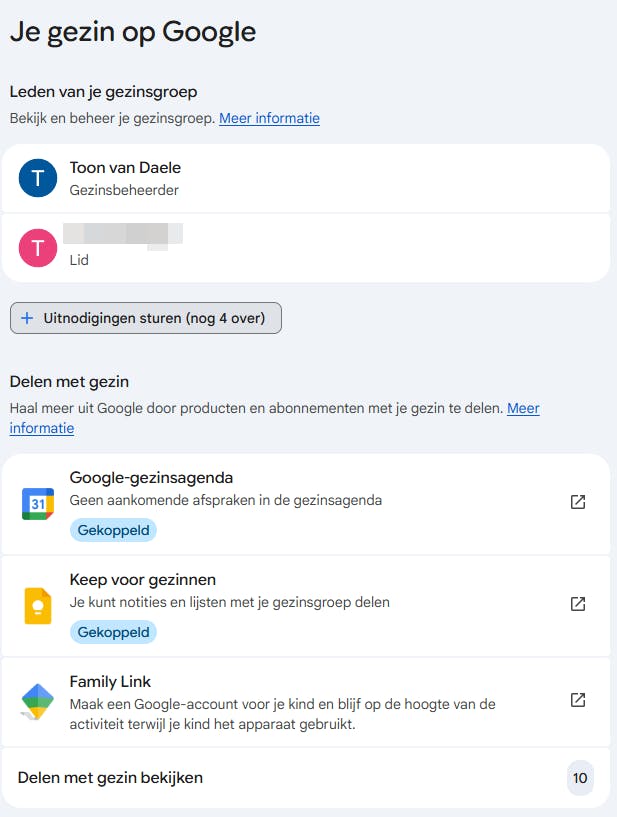Expand Delen met gezin bekijken row

click(110, 777)
